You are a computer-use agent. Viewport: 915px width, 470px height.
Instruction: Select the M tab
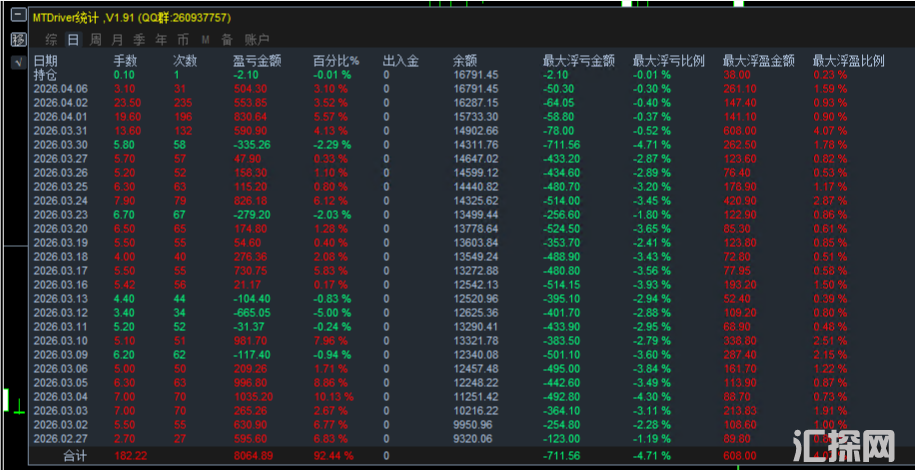click(205, 40)
